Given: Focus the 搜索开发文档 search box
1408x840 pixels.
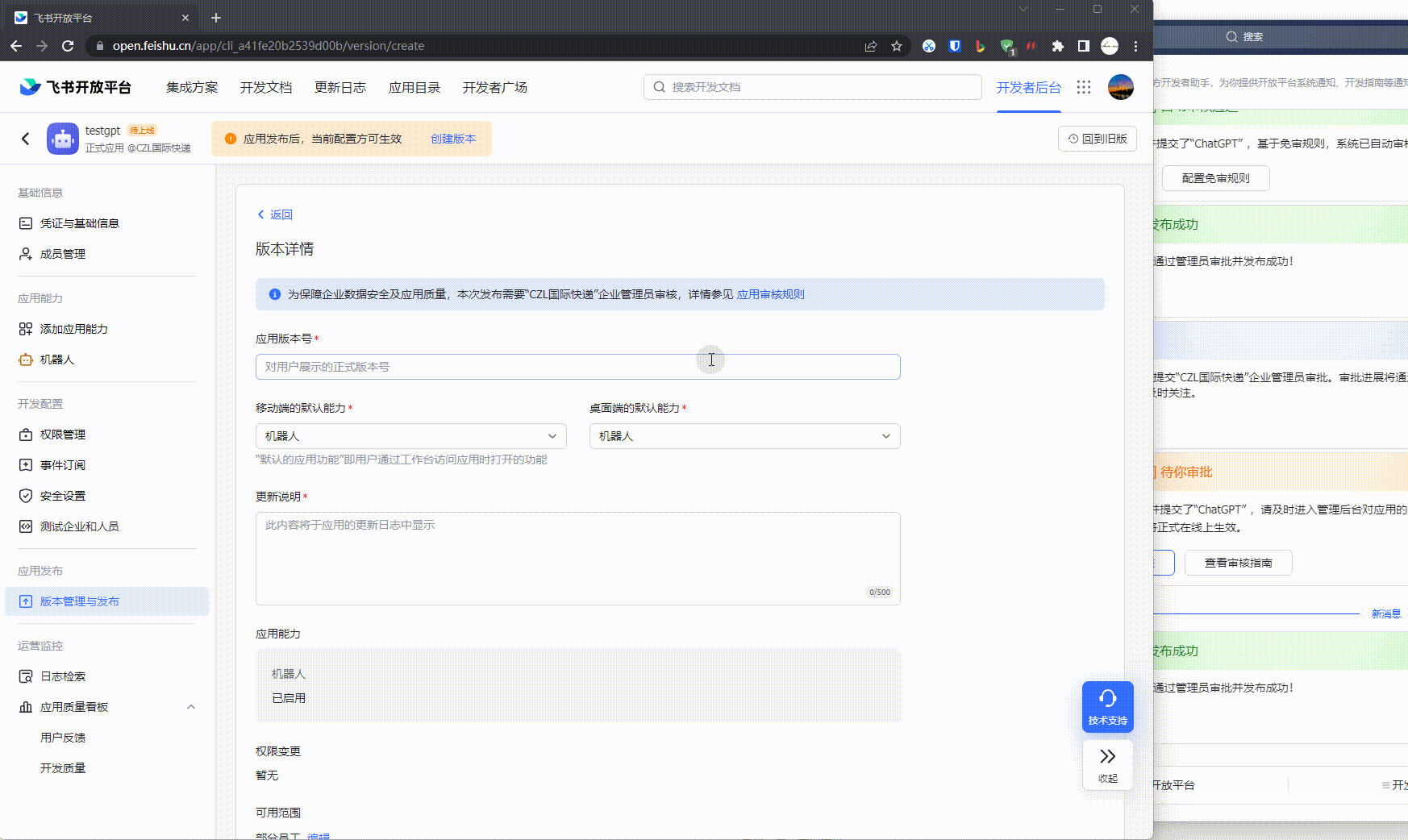Looking at the screenshot, I should coord(813,87).
